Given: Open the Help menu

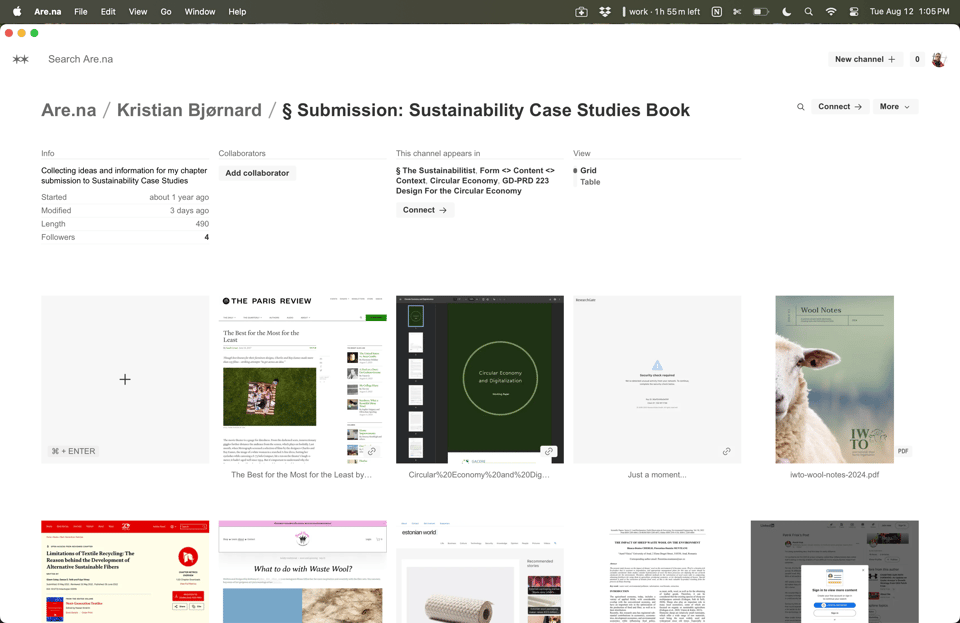Looking at the screenshot, I should click(237, 12).
